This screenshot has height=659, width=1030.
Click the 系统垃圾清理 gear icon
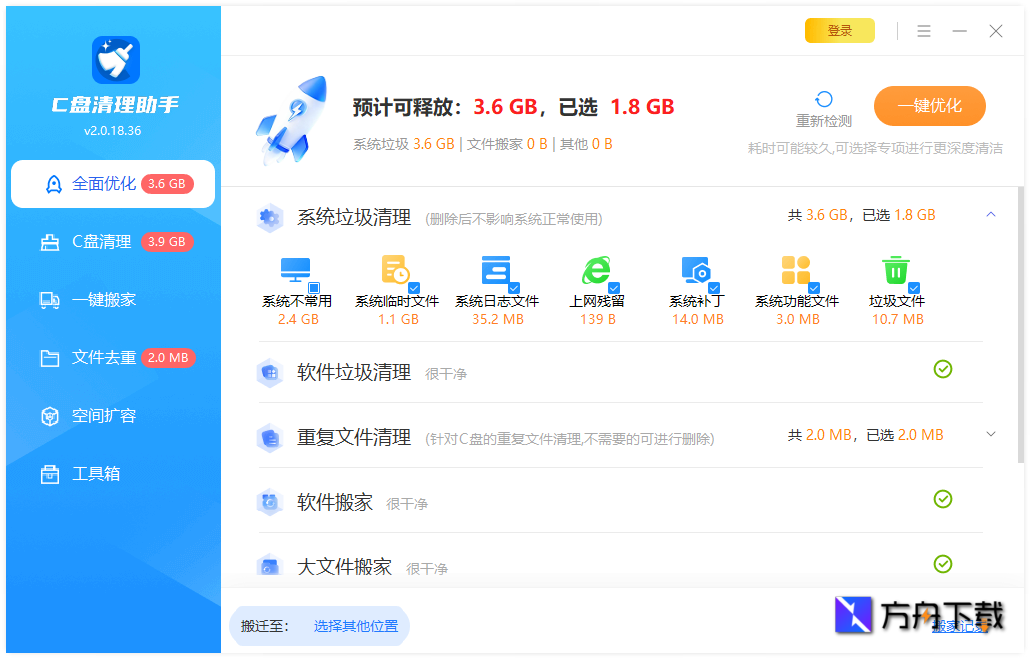coord(269,218)
